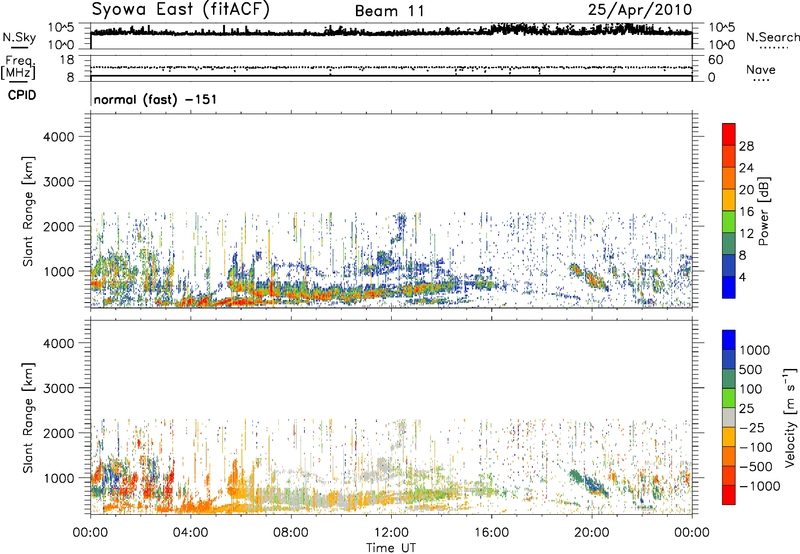This screenshot has height=554, width=800.
Task: Click the "16:00" time axis label
Action: click(491, 533)
